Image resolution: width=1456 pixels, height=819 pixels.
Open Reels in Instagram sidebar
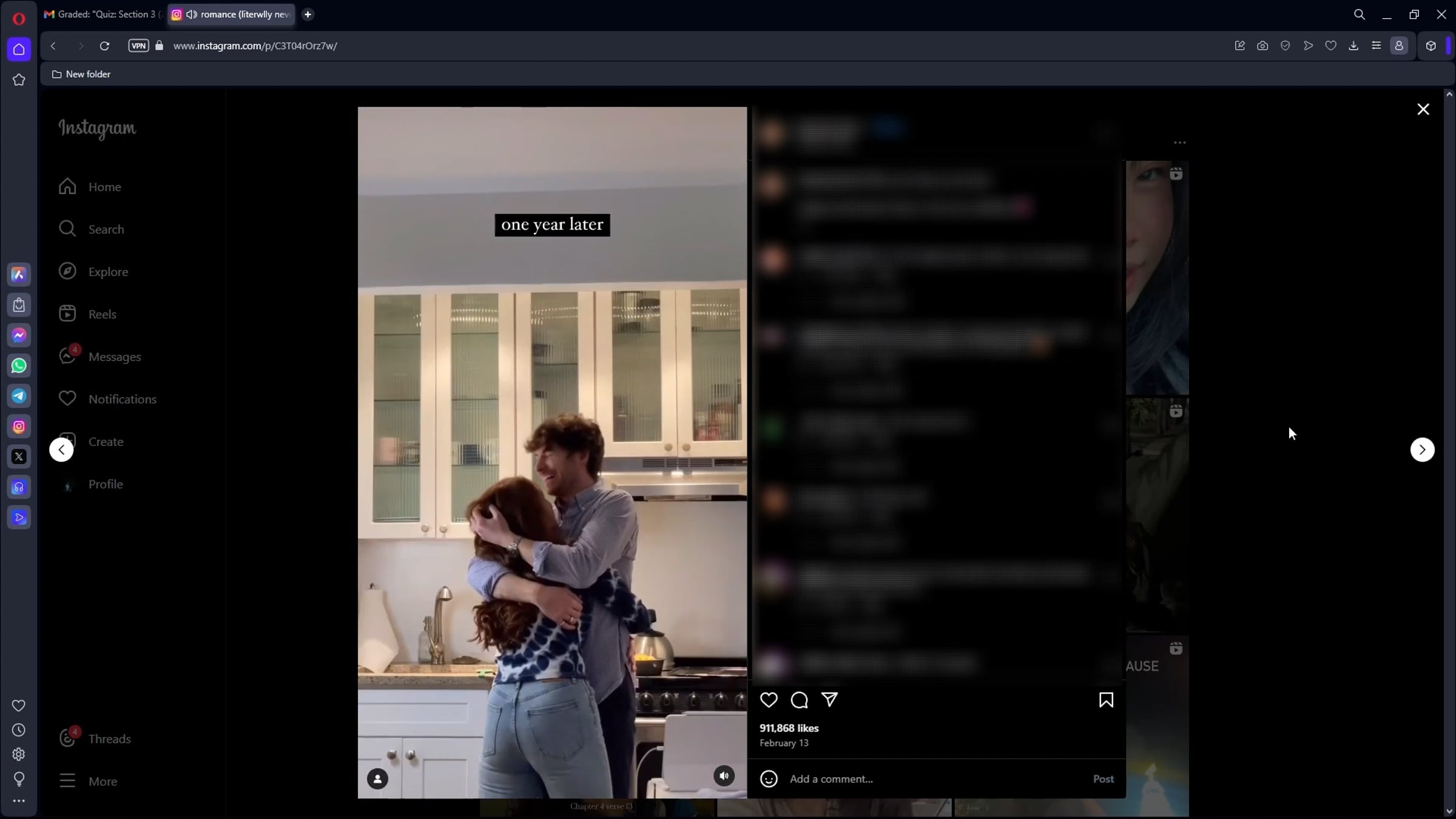[102, 314]
